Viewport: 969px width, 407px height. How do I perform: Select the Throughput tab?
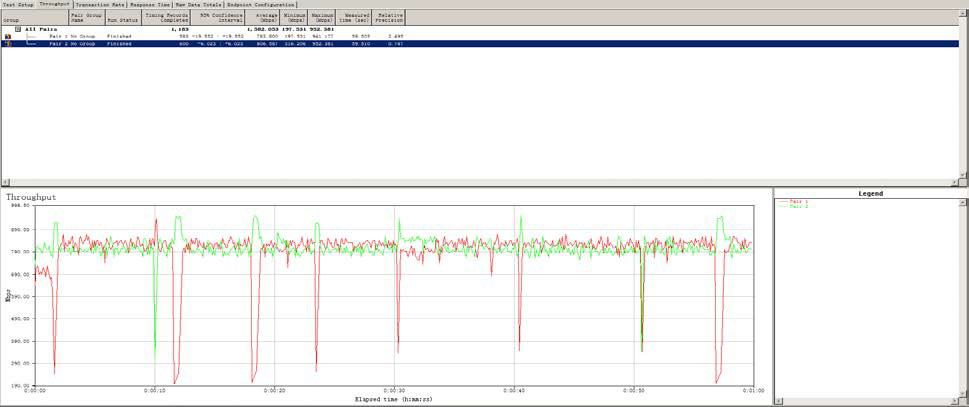tap(54, 4)
